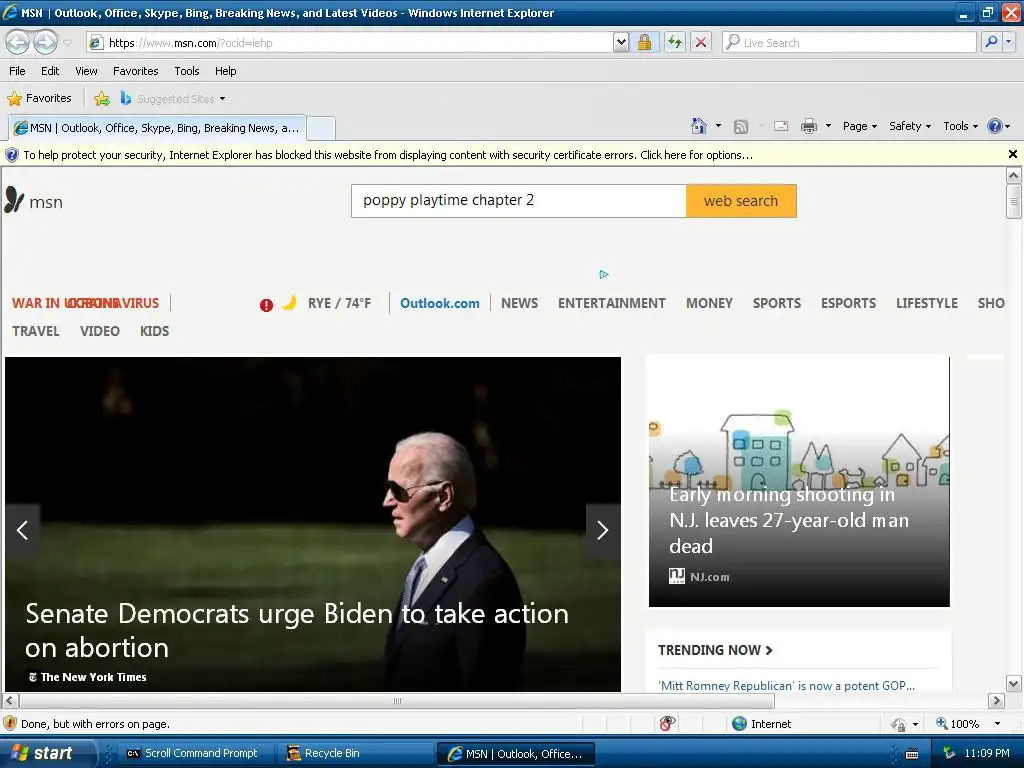Open the ENTERTAINMENT navigation link
Viewport: 1024px width, 768px height.
(x=611, y=303)
